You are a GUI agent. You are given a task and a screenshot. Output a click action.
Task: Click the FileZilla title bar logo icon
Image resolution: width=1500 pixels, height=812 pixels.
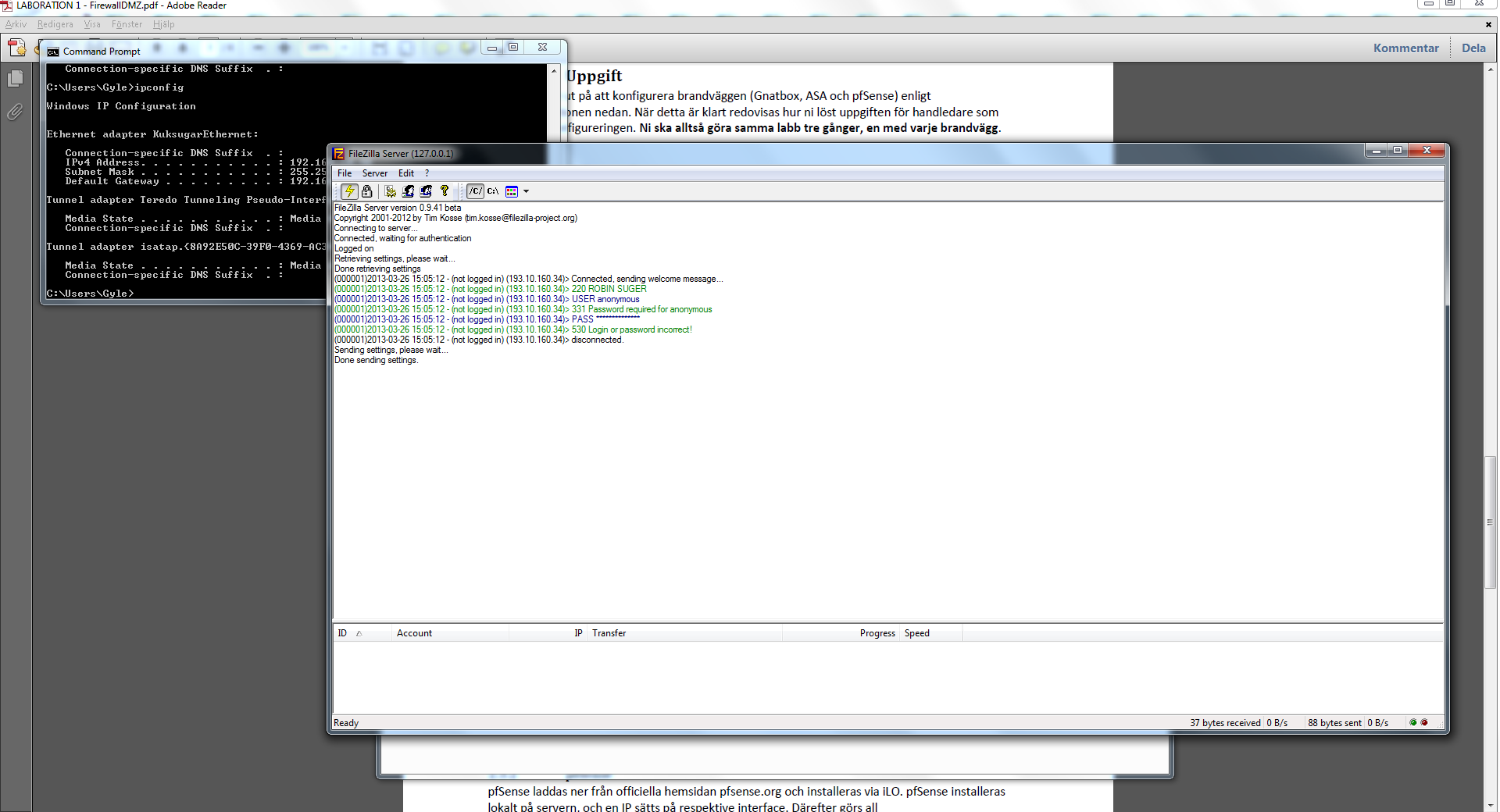[339, 154]
